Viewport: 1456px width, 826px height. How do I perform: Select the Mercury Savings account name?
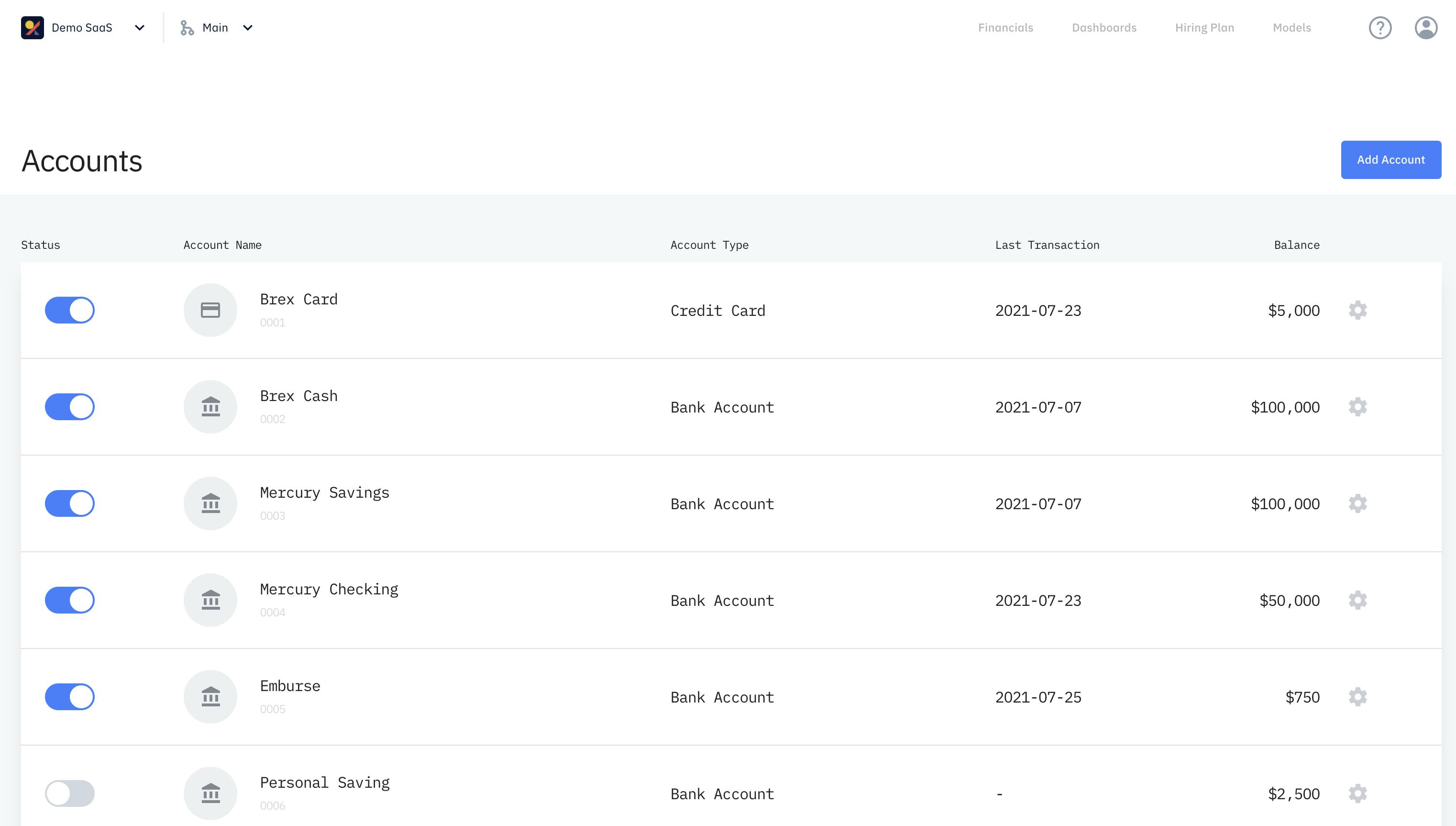325,493
